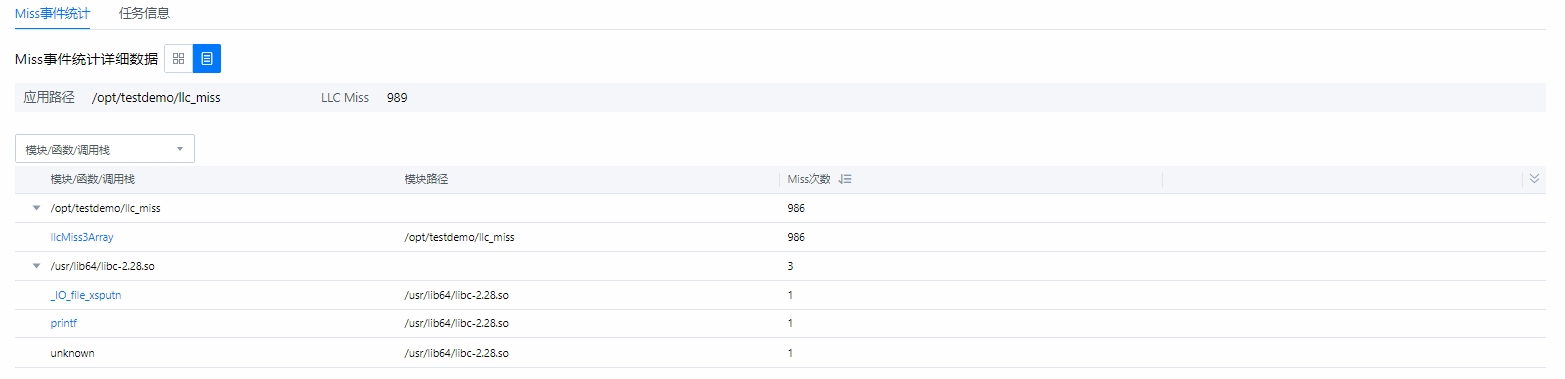This screenshot has width=1565, height=379.
Task: Select module path cell of llcMiss3Array row
Action: 459,238
